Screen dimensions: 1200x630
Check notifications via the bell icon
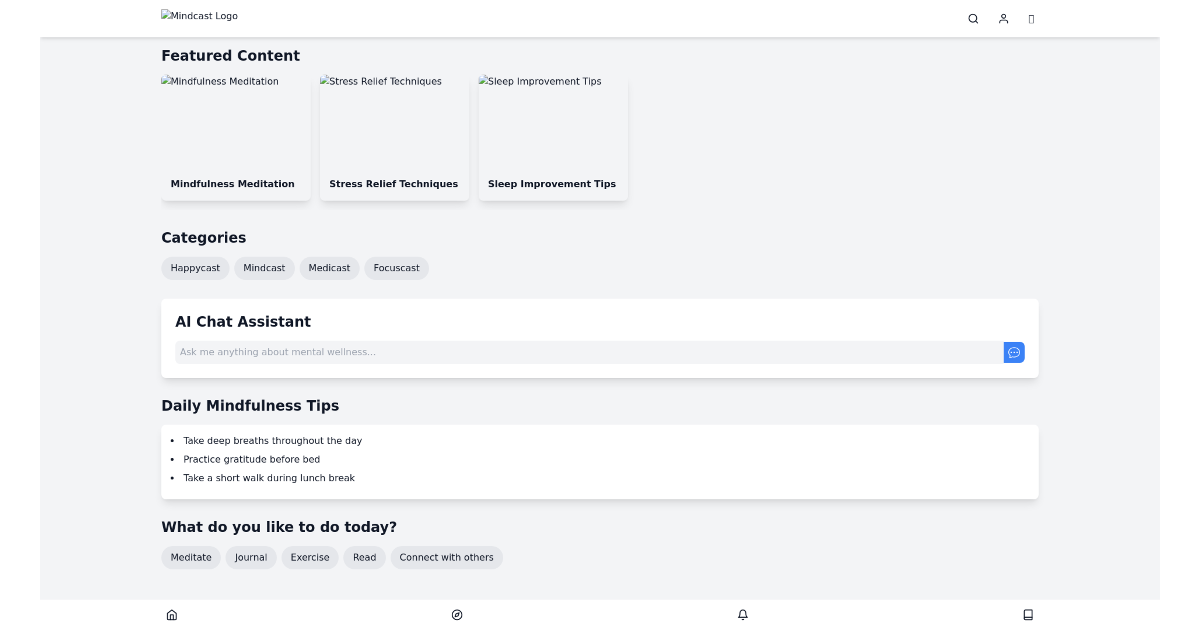[742, 614]
